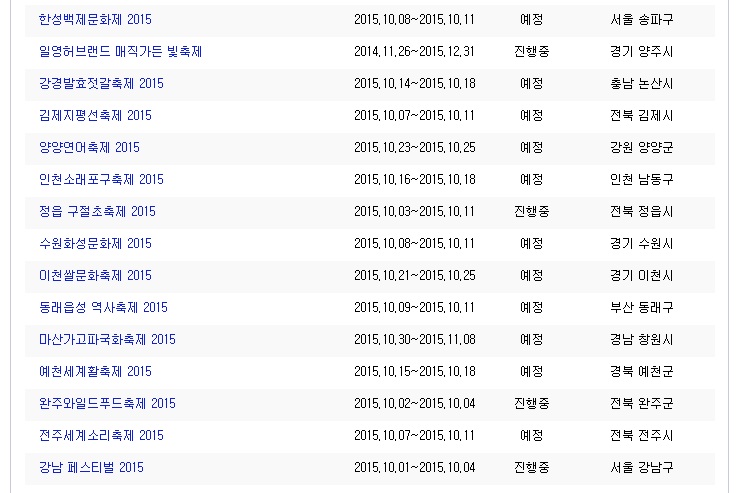Click 강경발효젓갈축제 2015 link
The image size is (743, 493).
click(x=101, y=83)
